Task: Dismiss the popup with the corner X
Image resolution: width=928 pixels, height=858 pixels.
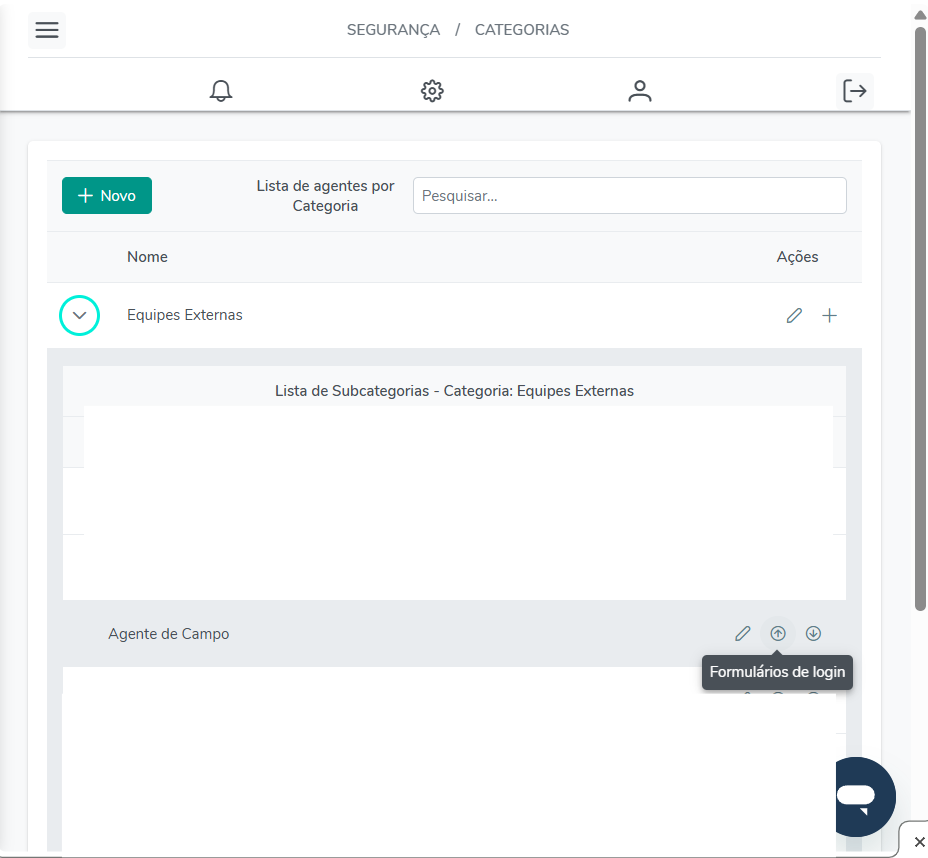Action: coord(919,842)
